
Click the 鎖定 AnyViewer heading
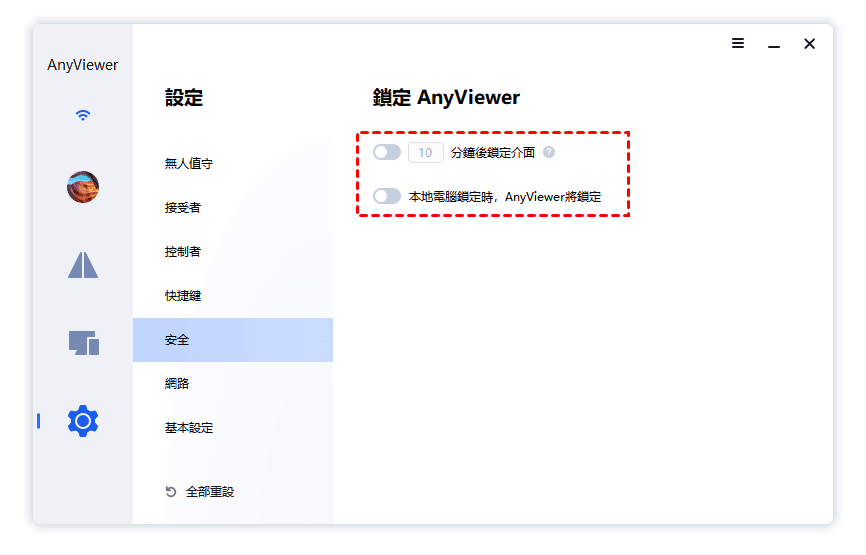(x=446, y=98)
